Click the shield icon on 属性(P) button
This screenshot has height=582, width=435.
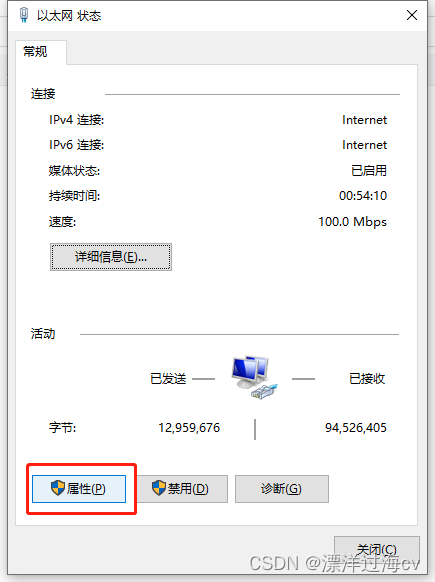click(58, 488)
